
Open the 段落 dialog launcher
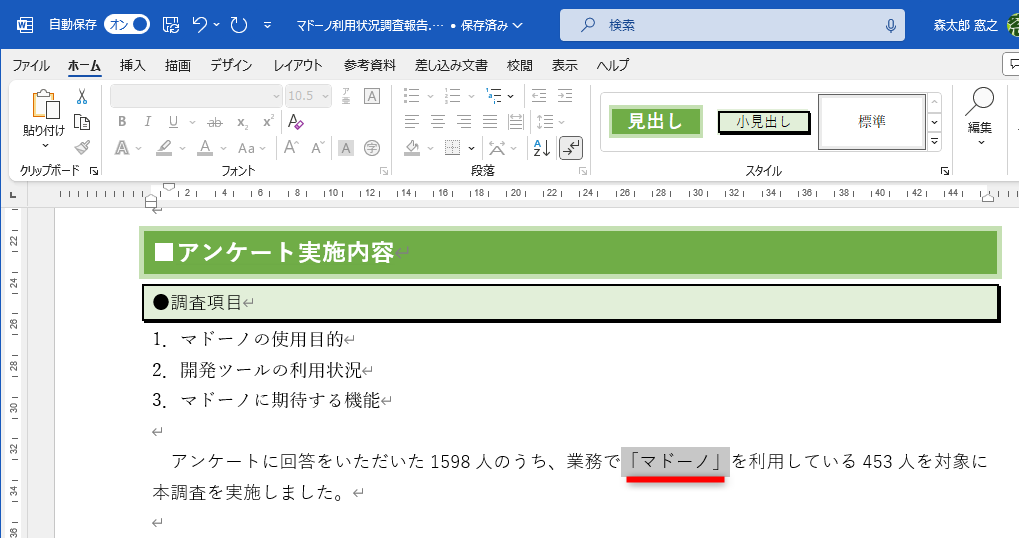(x=582, y=171)
